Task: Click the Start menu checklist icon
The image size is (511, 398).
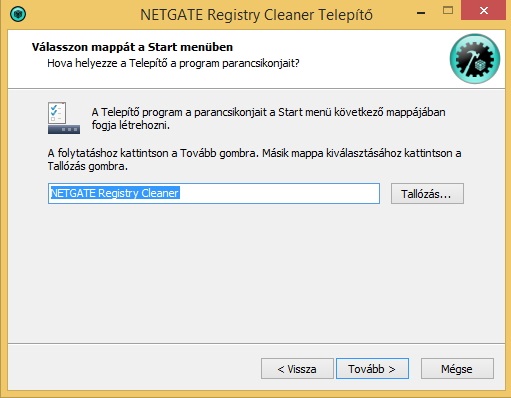Action: tap(64, 118)
